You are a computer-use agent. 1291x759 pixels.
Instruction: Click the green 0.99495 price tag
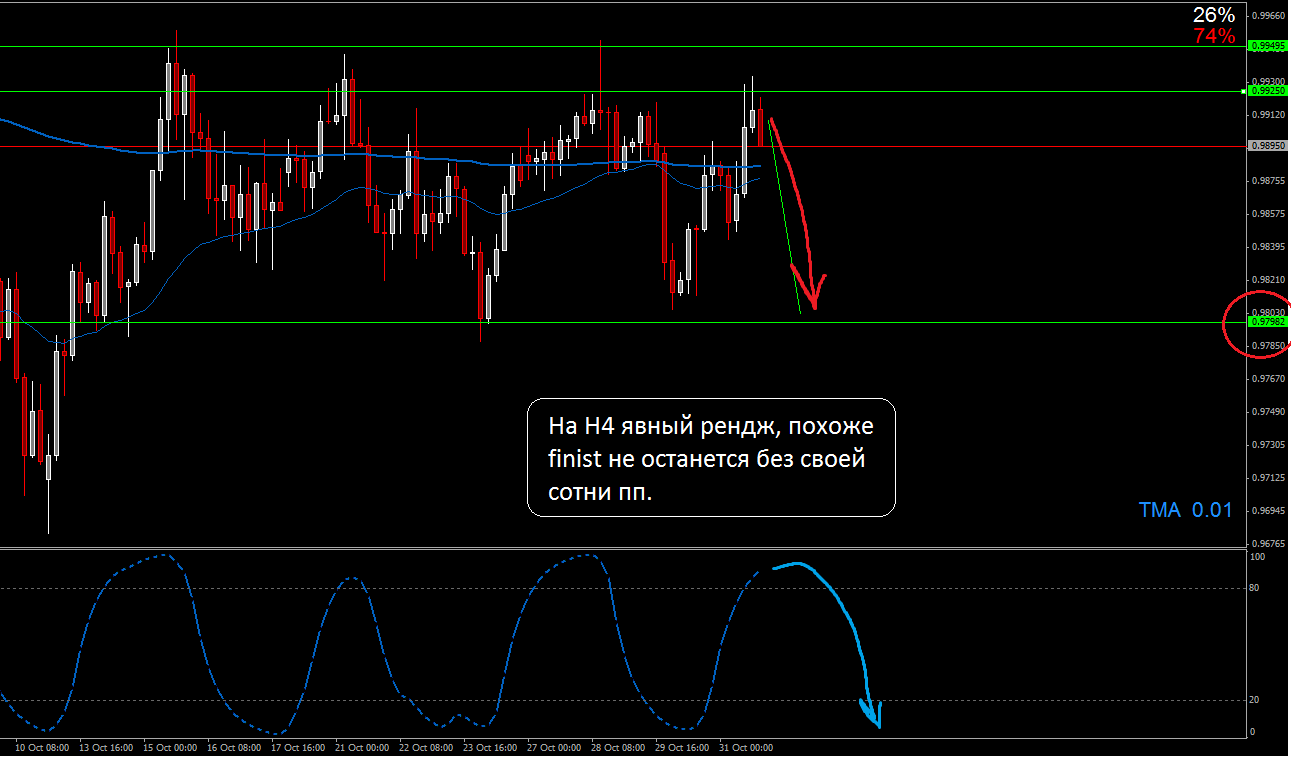[x=1268, y=46]
